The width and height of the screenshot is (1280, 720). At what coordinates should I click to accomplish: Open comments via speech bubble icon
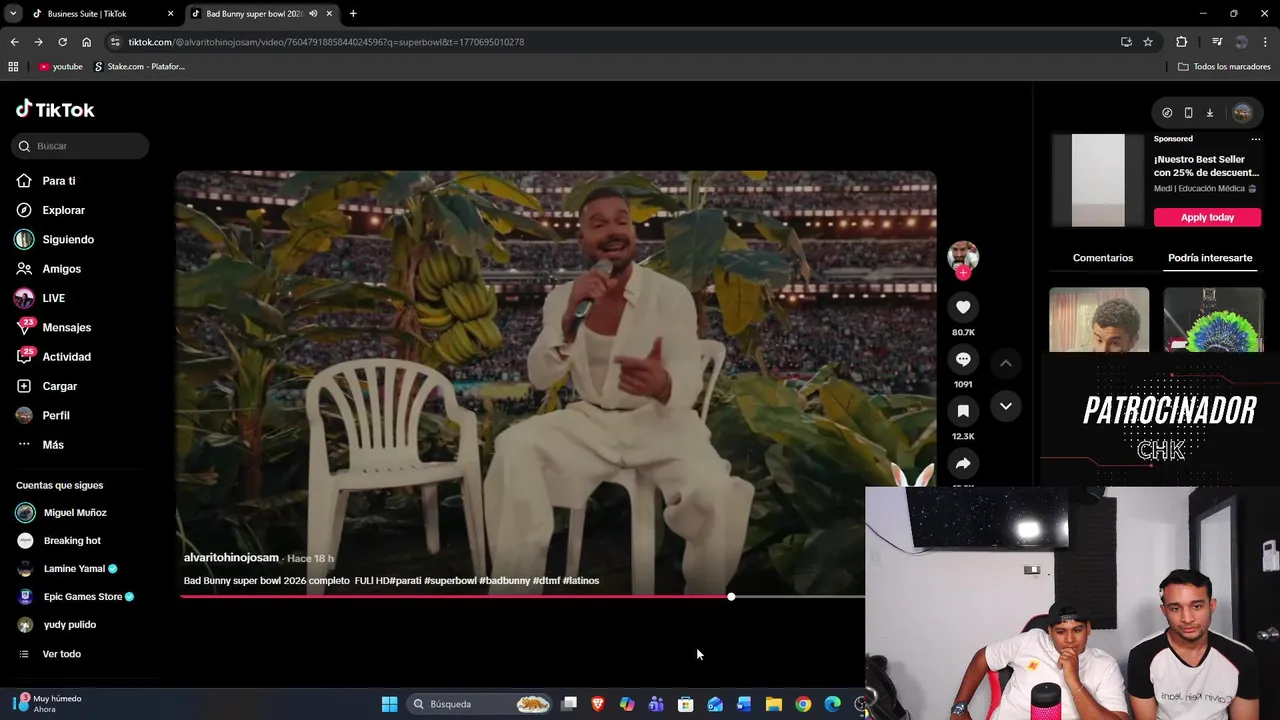963,359
